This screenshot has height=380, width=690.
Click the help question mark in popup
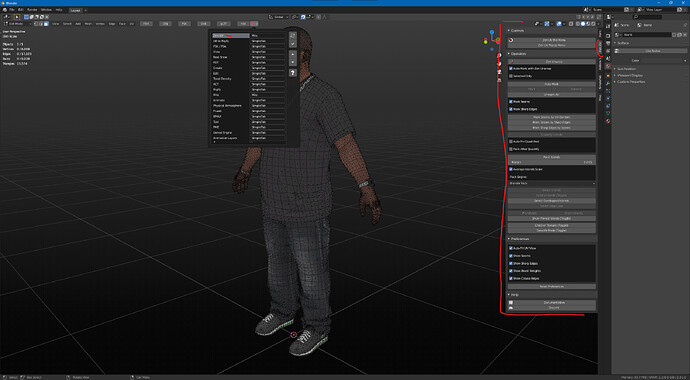click(293, 73)
